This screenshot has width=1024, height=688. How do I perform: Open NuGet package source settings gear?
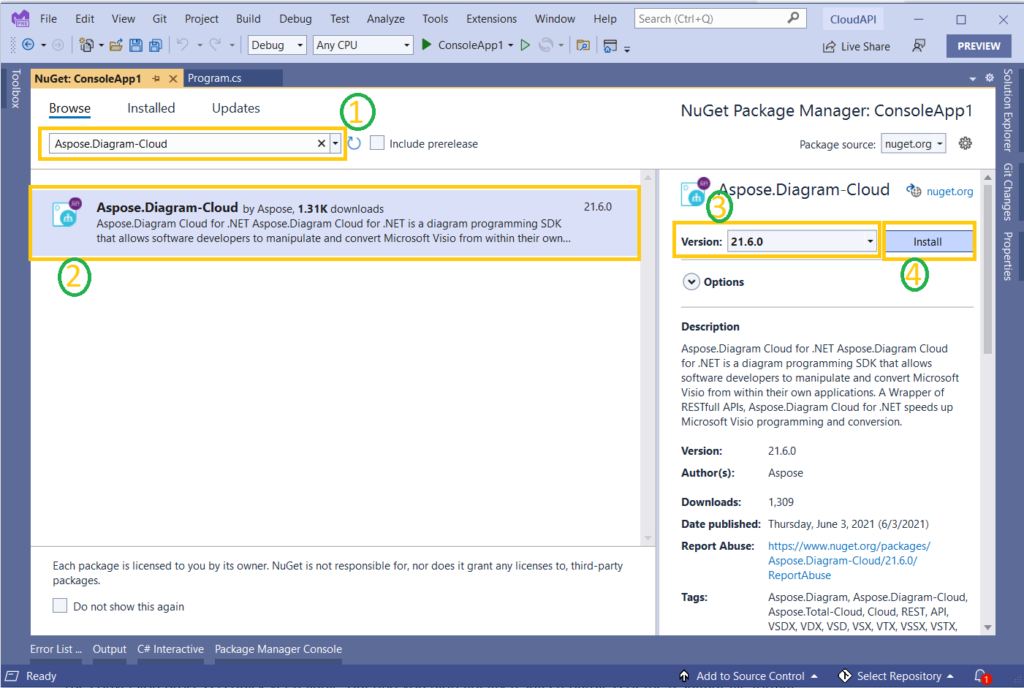(965, 144)
